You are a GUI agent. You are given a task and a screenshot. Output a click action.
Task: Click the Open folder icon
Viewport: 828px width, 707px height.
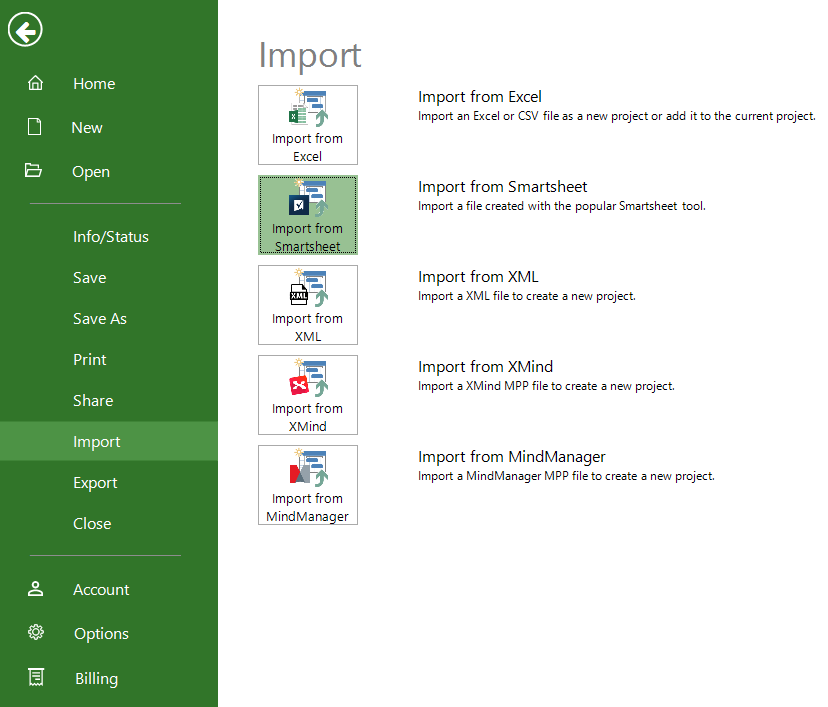[33, 171]
